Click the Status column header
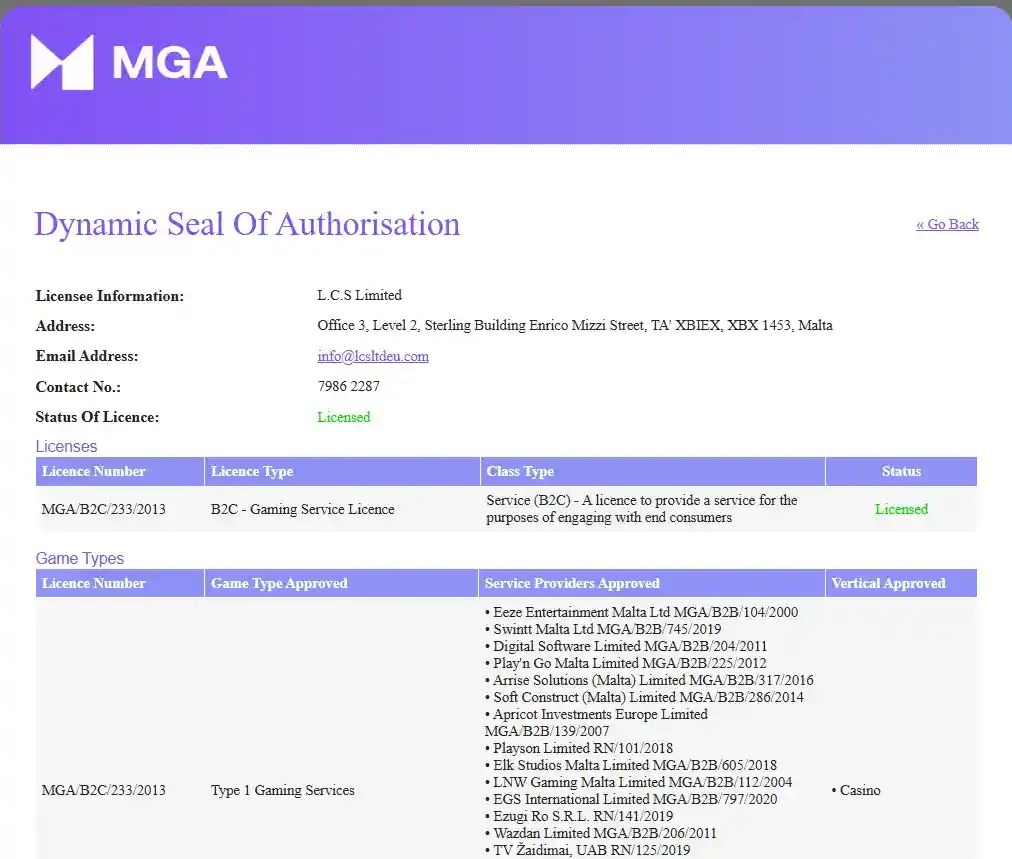 (901, 471)
